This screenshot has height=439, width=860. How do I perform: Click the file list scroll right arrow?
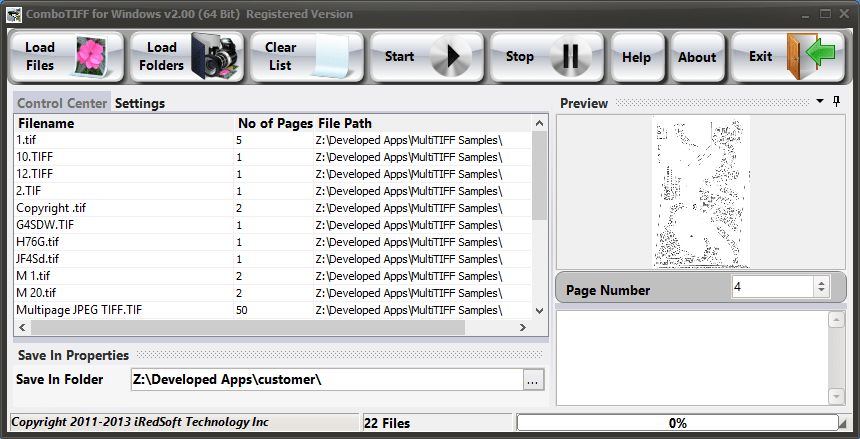(523, 328)
